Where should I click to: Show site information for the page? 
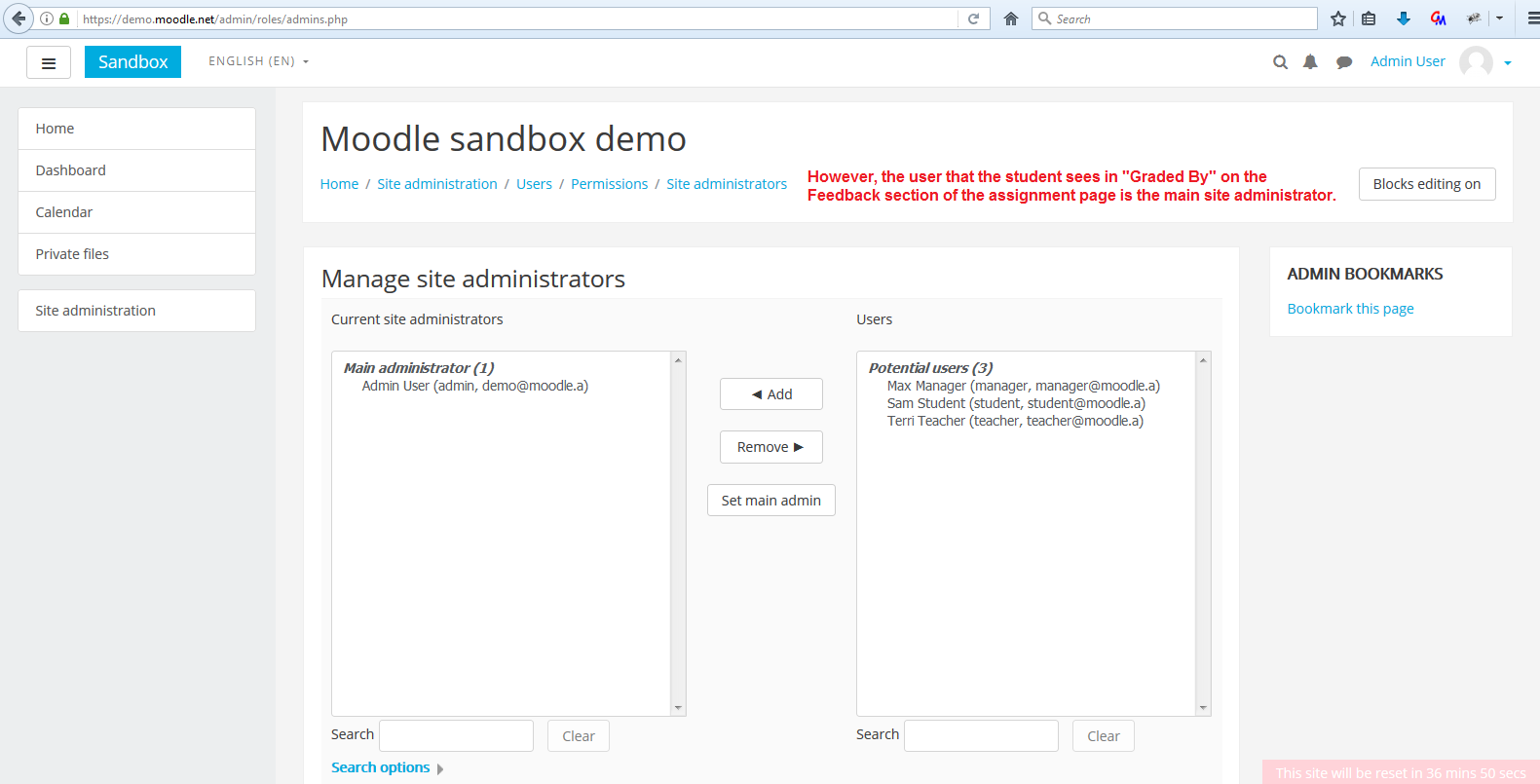point(47,19)
